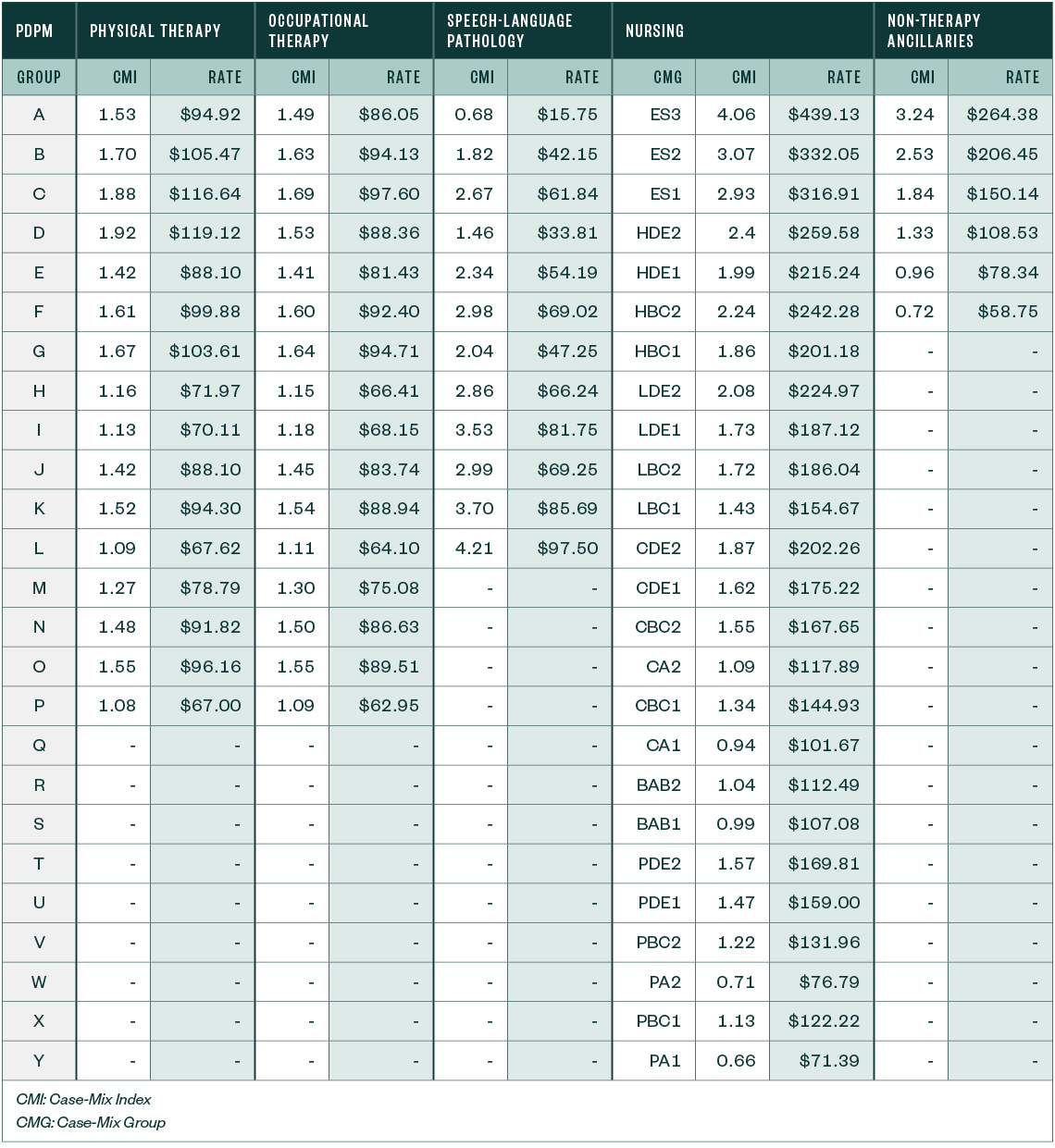Click the Non-Therapy Ancillaries header
This screenshot has width=1055, height=1148.
click(933, 31)
